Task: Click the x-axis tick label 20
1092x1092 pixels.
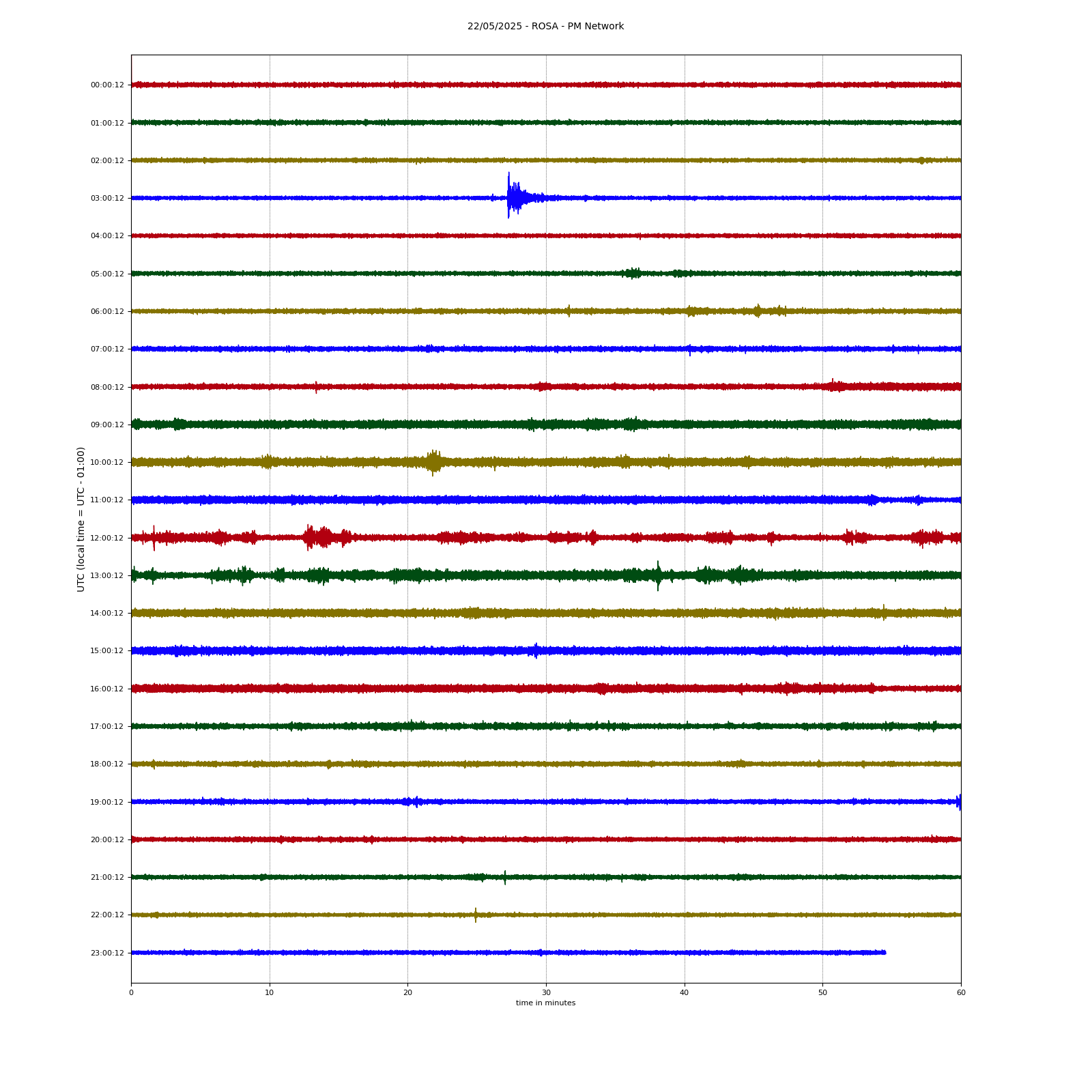Action: tap(407, 992)
